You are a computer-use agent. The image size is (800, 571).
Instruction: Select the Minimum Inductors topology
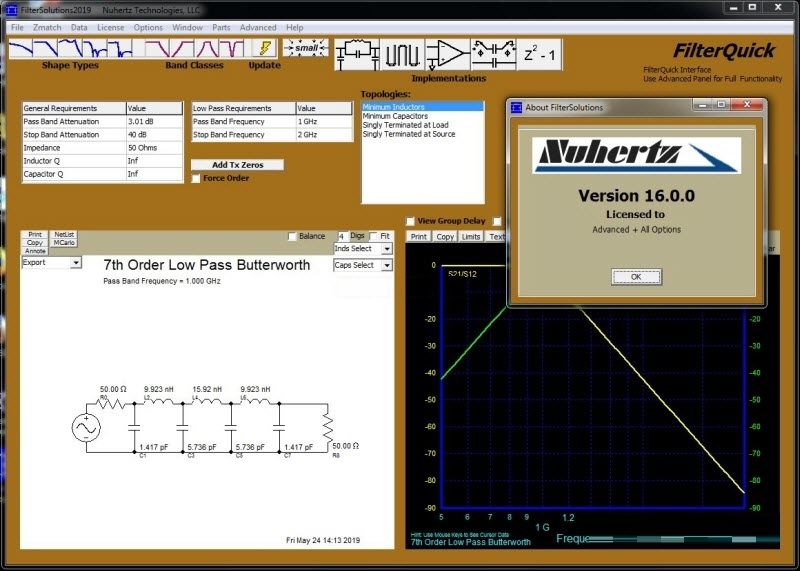(x=422, y=107)
